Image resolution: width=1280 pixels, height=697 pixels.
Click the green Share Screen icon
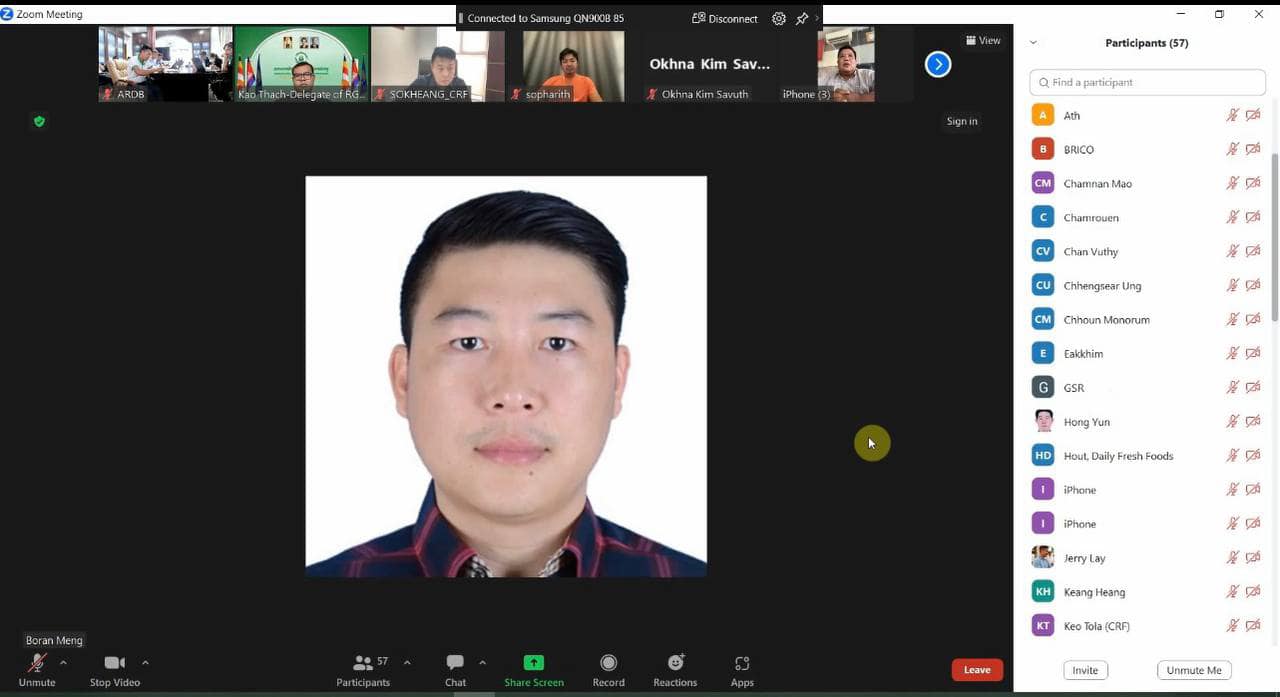click(534, 663)
